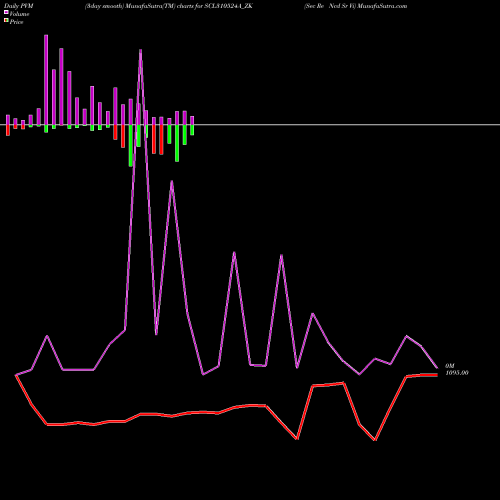Click the '0M' volume value label
500x500 pixels.
click(x=450, y=366)
